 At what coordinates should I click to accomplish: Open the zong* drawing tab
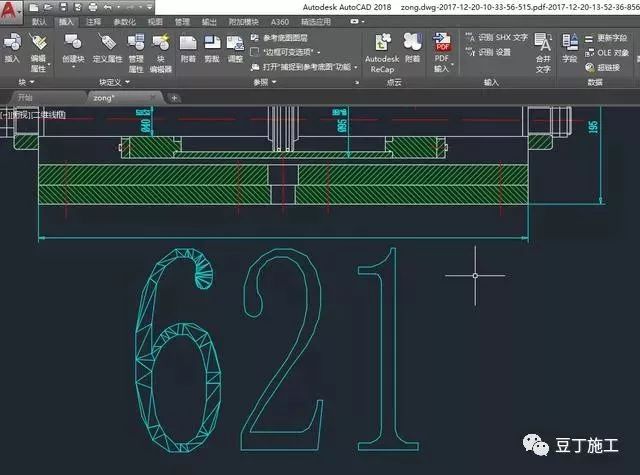click(106, 98)
